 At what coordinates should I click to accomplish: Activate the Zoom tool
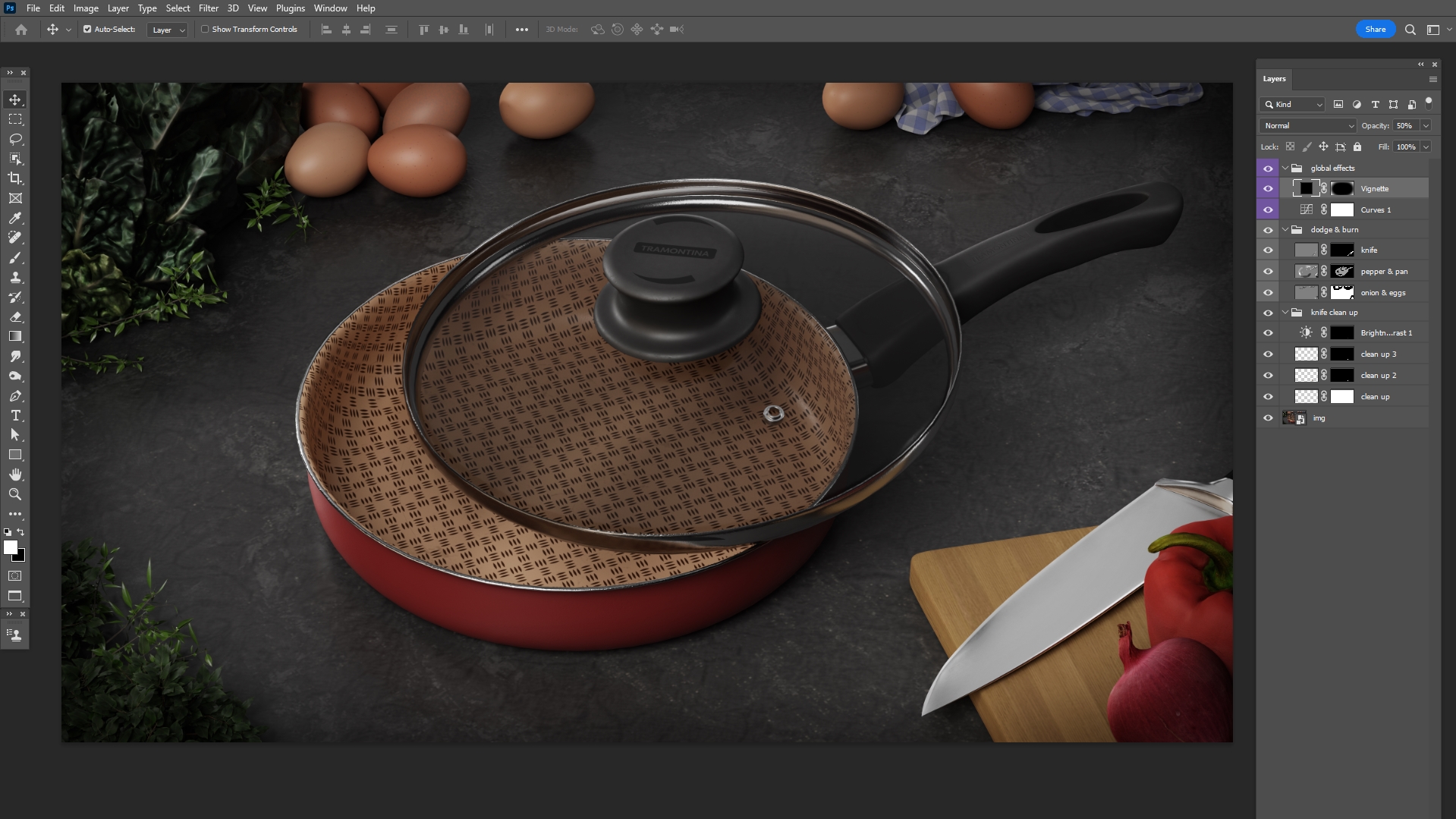15,495
